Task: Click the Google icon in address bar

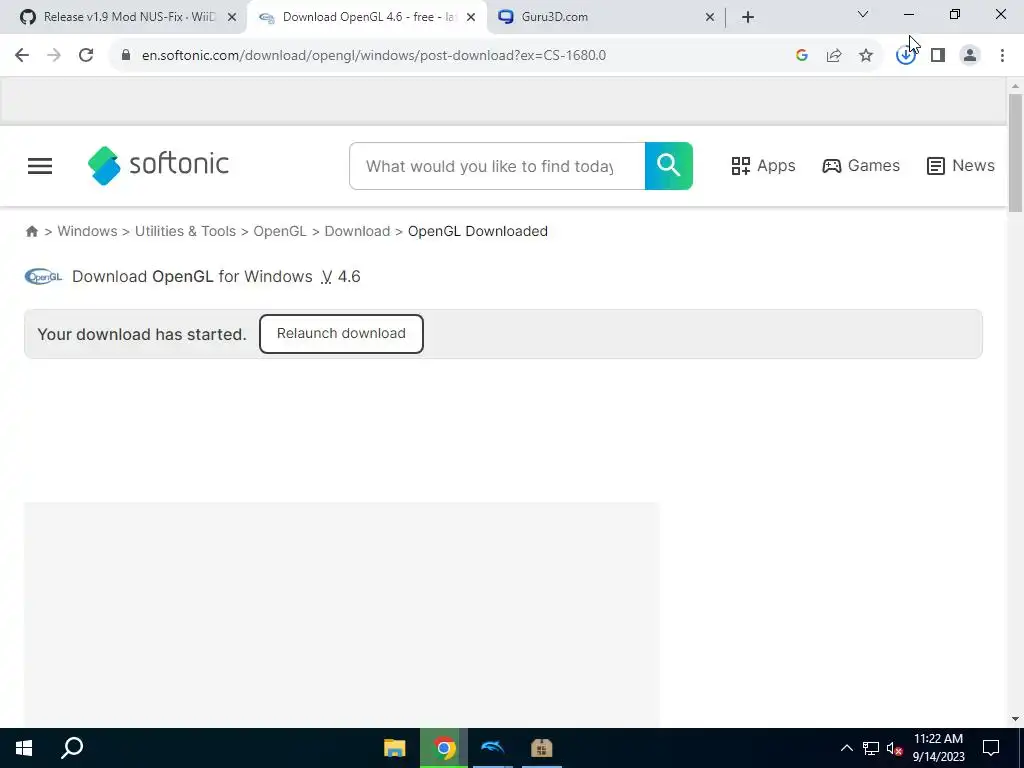Action: click(x=802, y=56)
